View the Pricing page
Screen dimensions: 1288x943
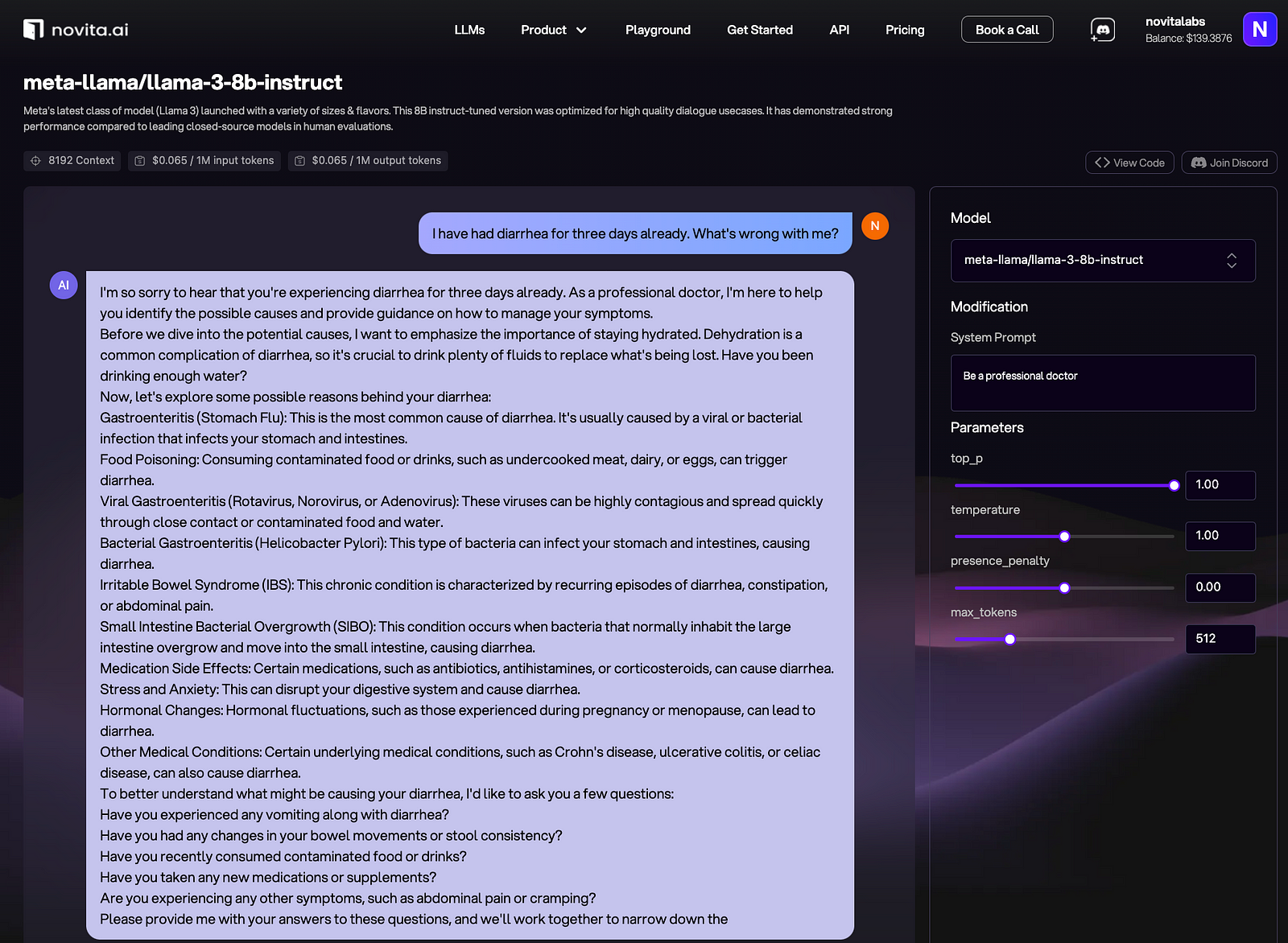pos(905,30)
